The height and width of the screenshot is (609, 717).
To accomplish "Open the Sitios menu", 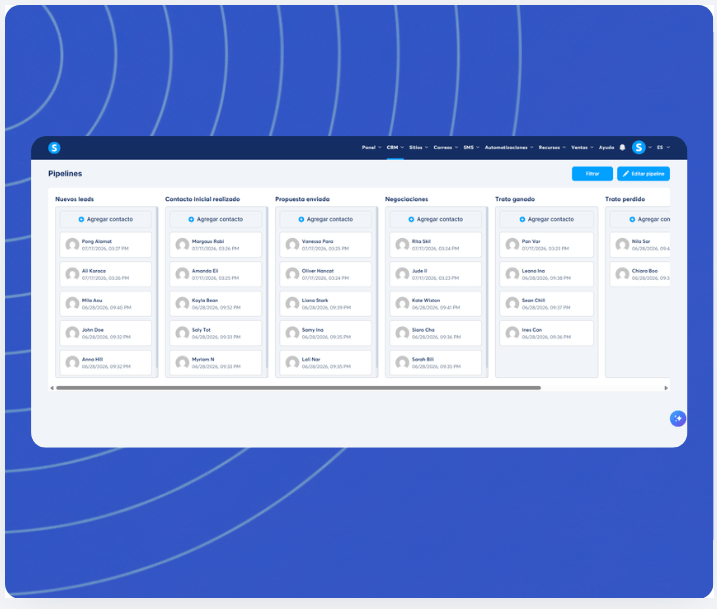I will [418, 147].
